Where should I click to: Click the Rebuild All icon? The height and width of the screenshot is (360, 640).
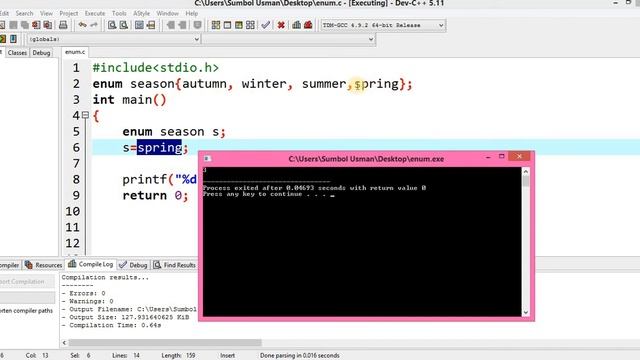[x=250, y=25]
